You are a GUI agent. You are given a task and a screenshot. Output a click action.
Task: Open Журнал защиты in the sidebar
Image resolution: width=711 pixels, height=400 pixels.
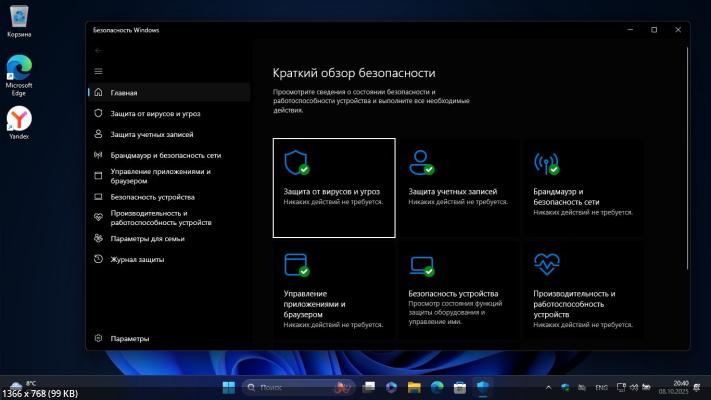click(137, 260)
